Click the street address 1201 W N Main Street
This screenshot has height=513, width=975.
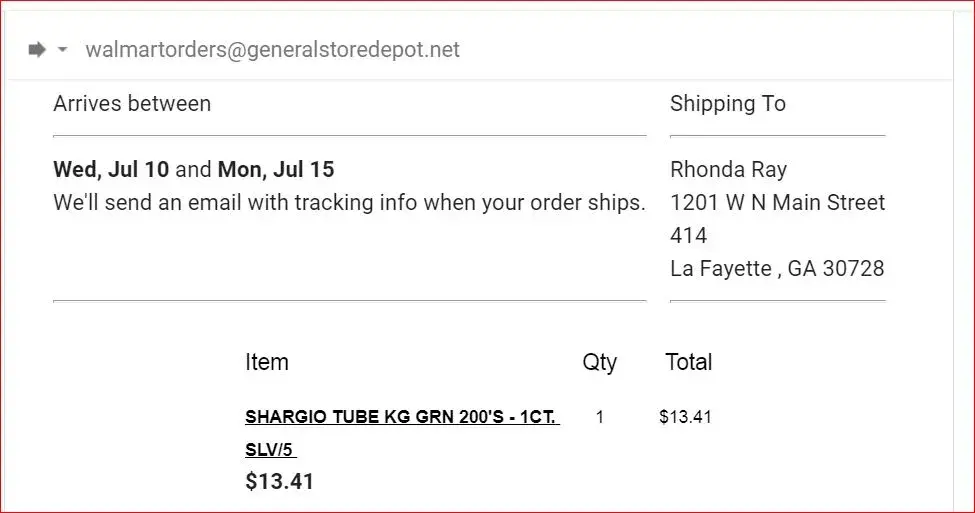click(x=777, y=202)
